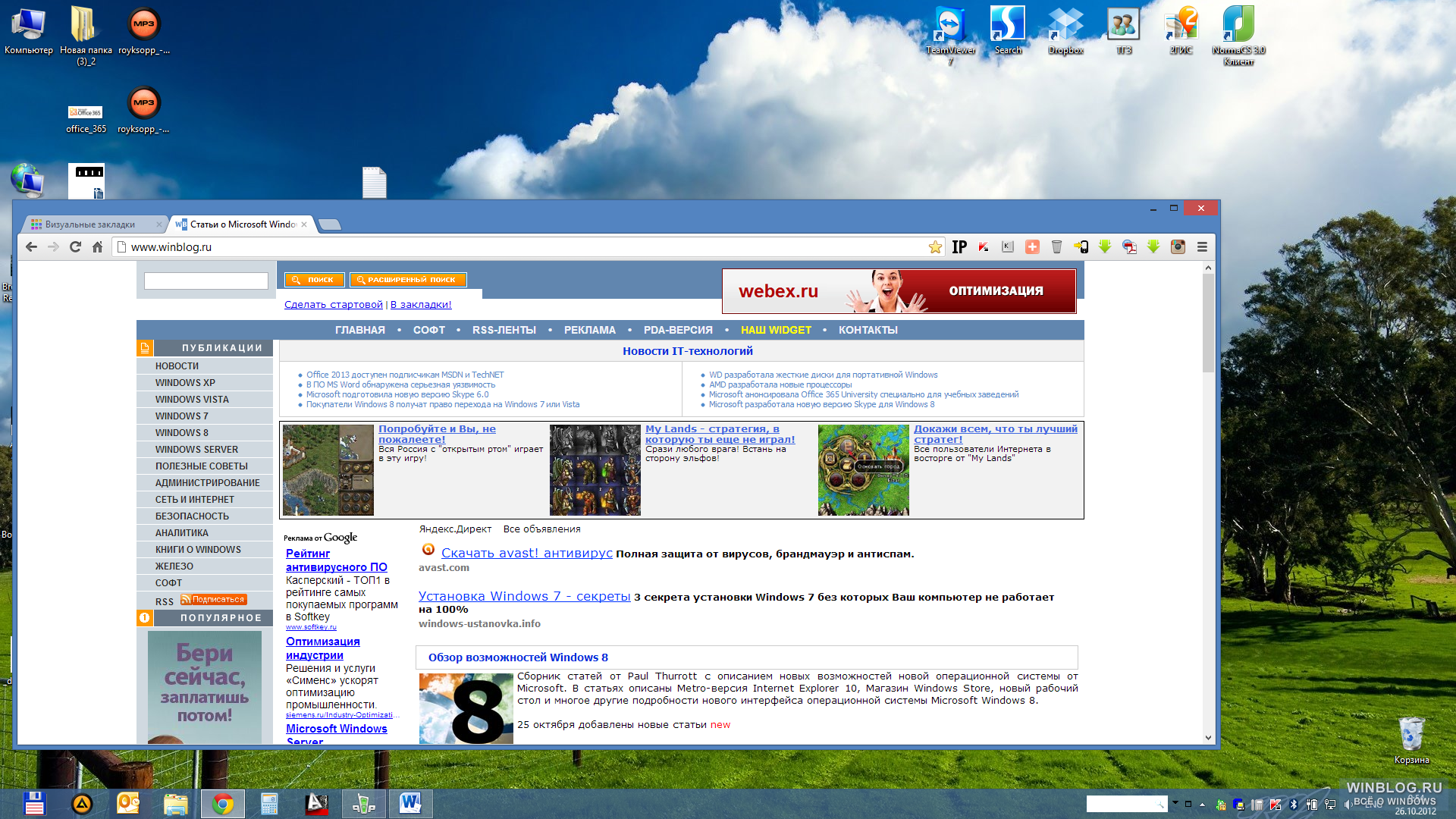Click the Bluetooth tray icon

point(1294,805)
